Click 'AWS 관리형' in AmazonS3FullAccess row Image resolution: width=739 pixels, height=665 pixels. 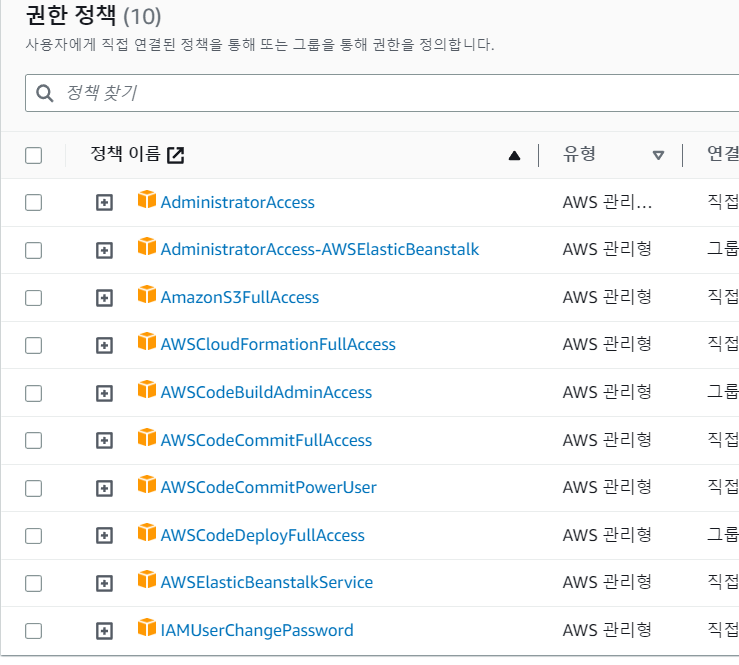point(608,297)
